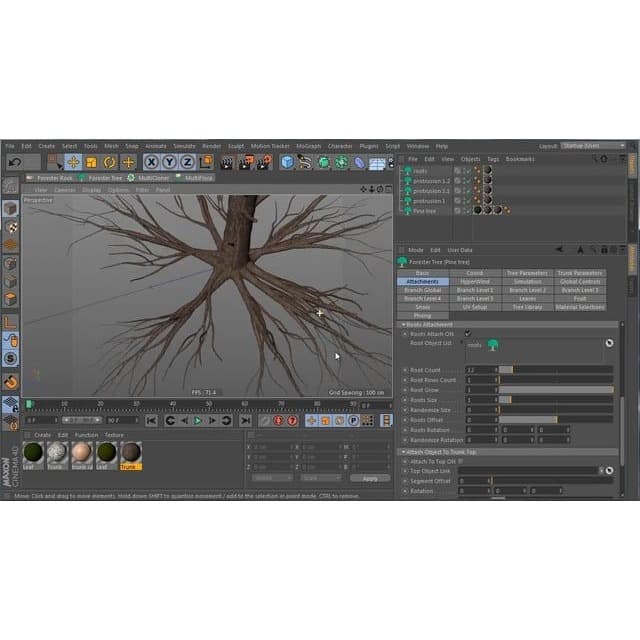Open the Plugins menu

pos(369,146)
